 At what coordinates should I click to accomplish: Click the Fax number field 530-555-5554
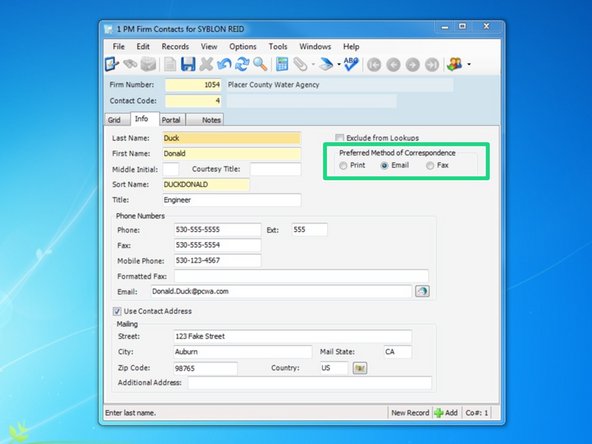217,245
